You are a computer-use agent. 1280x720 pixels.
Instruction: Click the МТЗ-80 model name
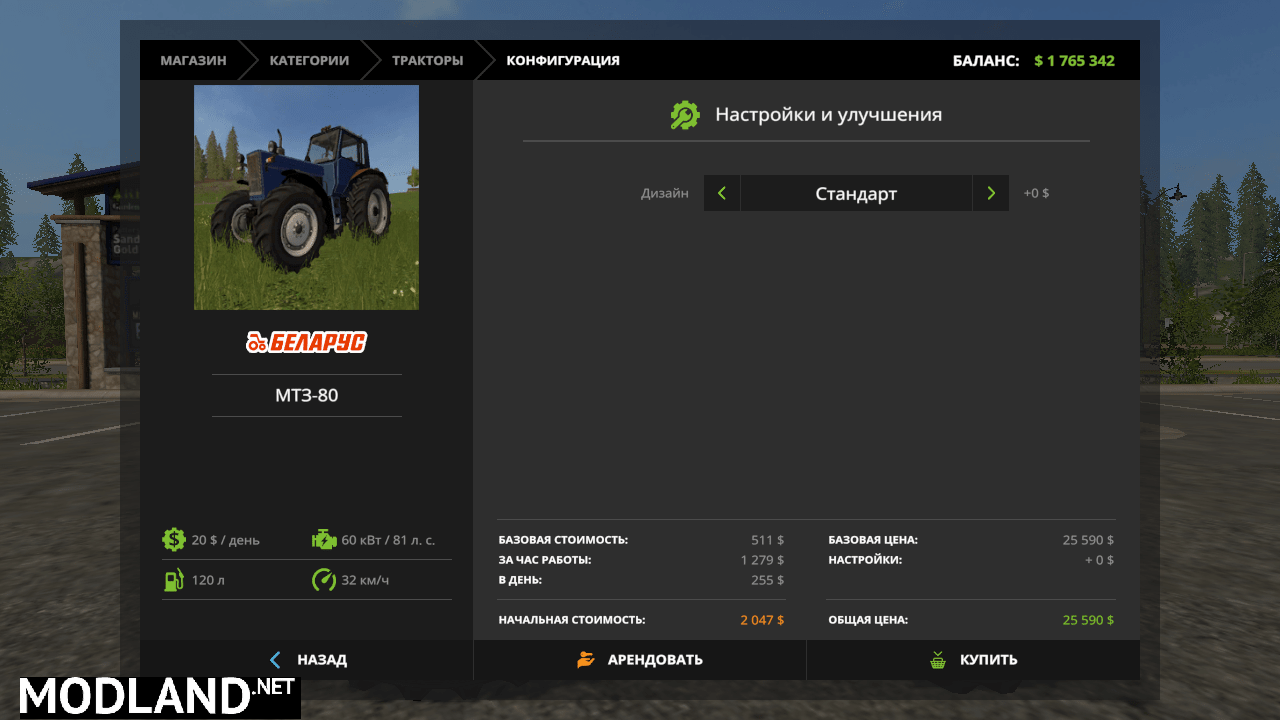307,395
